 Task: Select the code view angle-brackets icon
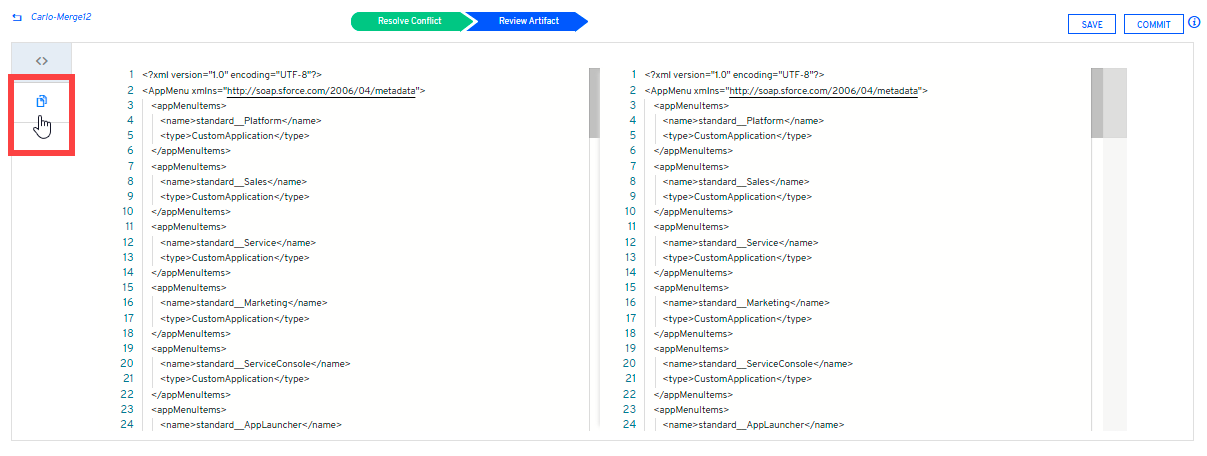(x=41, y=61)
